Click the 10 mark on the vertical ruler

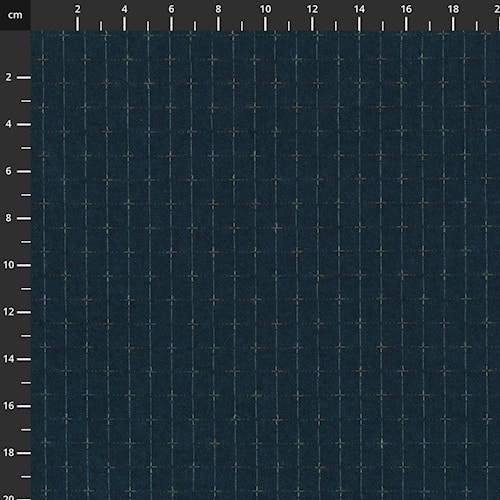pyautogui.click(x=9, y=265)
